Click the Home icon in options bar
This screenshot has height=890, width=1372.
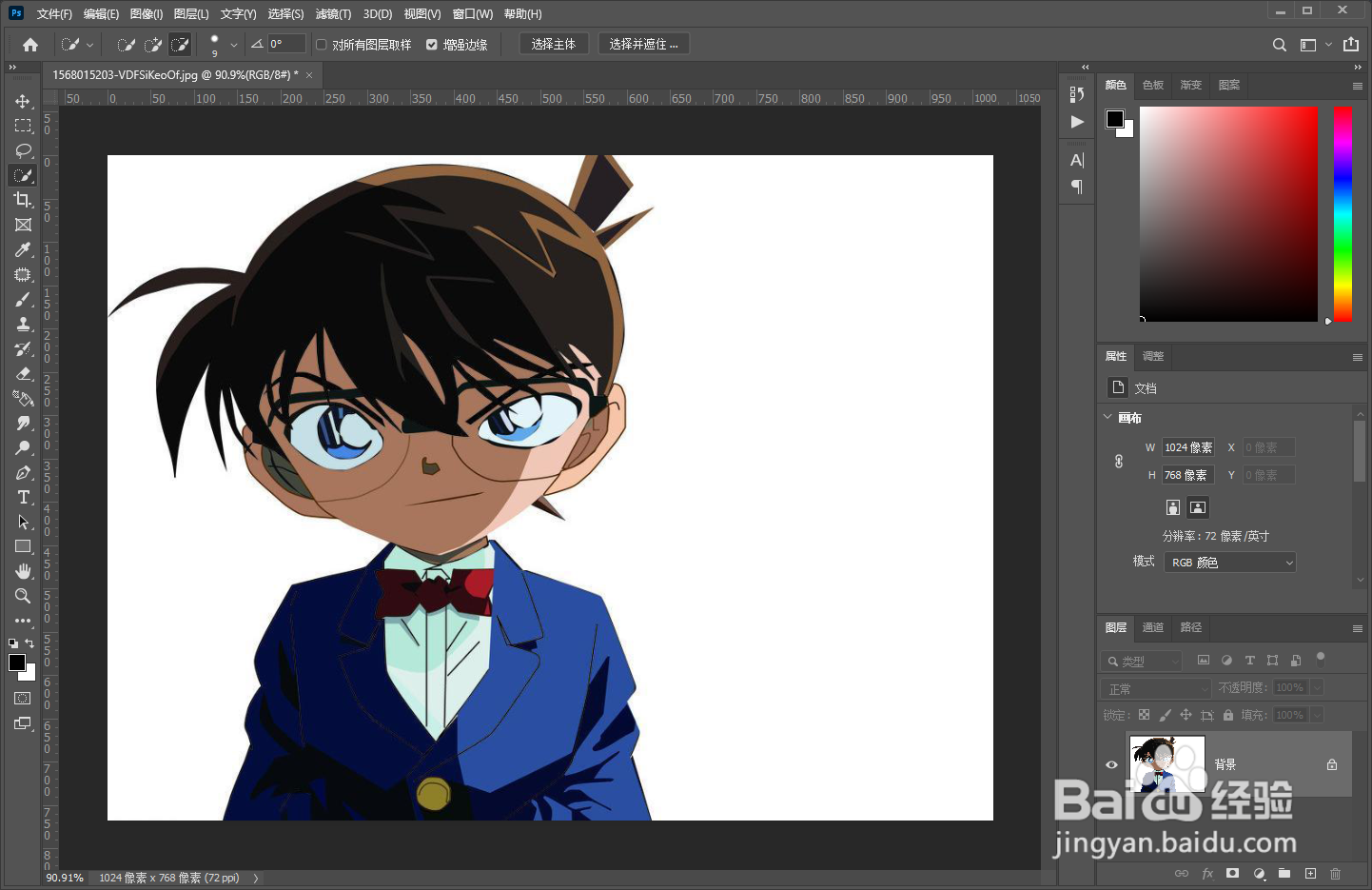click(x=30, y=45)
